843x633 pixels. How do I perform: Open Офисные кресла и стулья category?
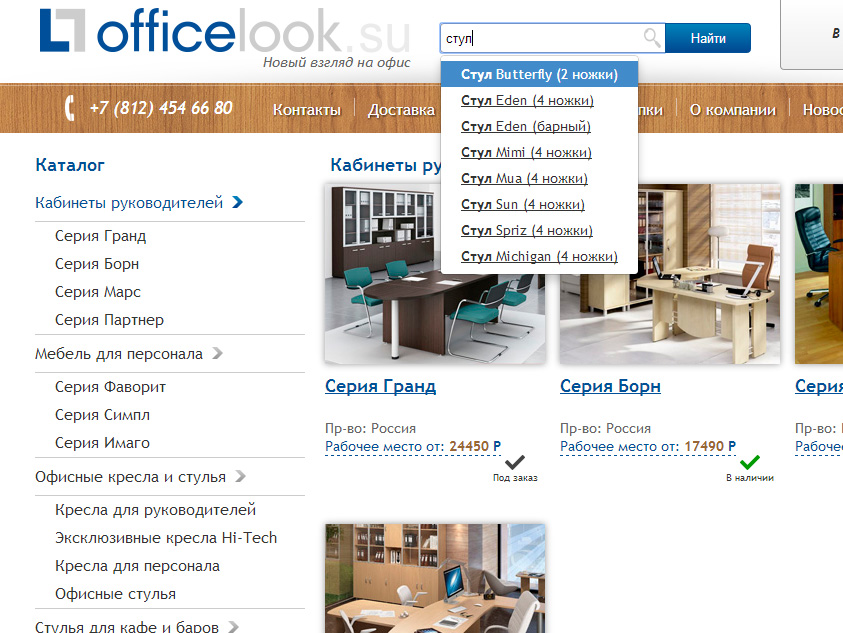pyautogui.click(x=131, y=476)
